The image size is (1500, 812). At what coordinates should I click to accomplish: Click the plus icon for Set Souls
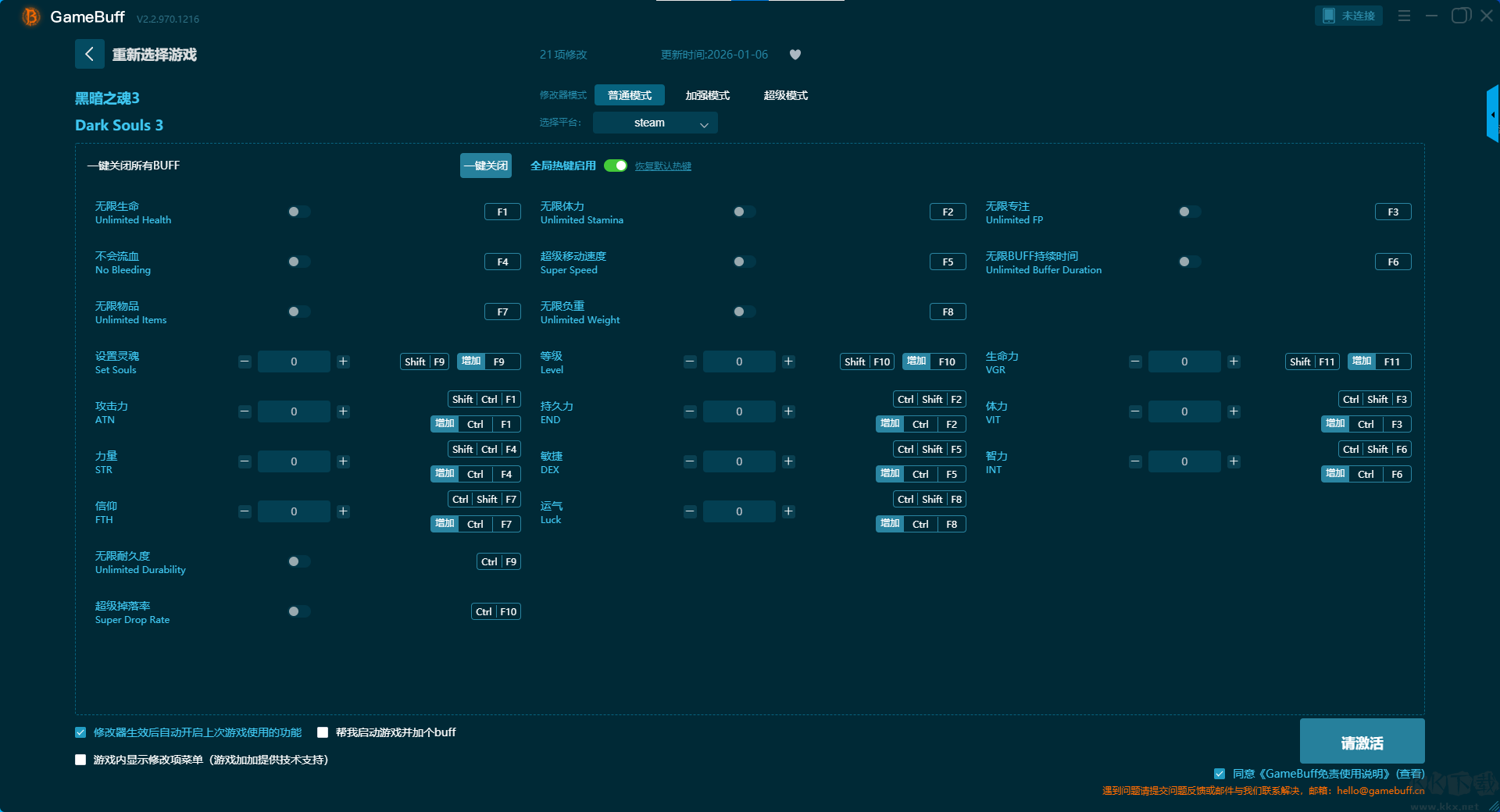(x=343, y=361)
